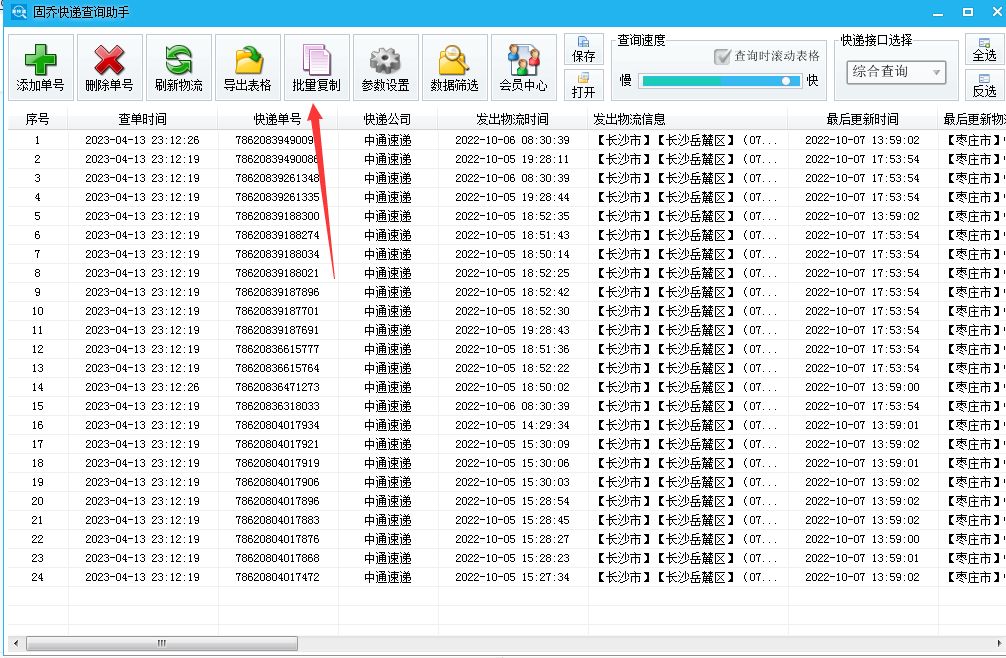Click the 保存 save icon
This screenshot has height=658, width=1006.
point(584,50)
